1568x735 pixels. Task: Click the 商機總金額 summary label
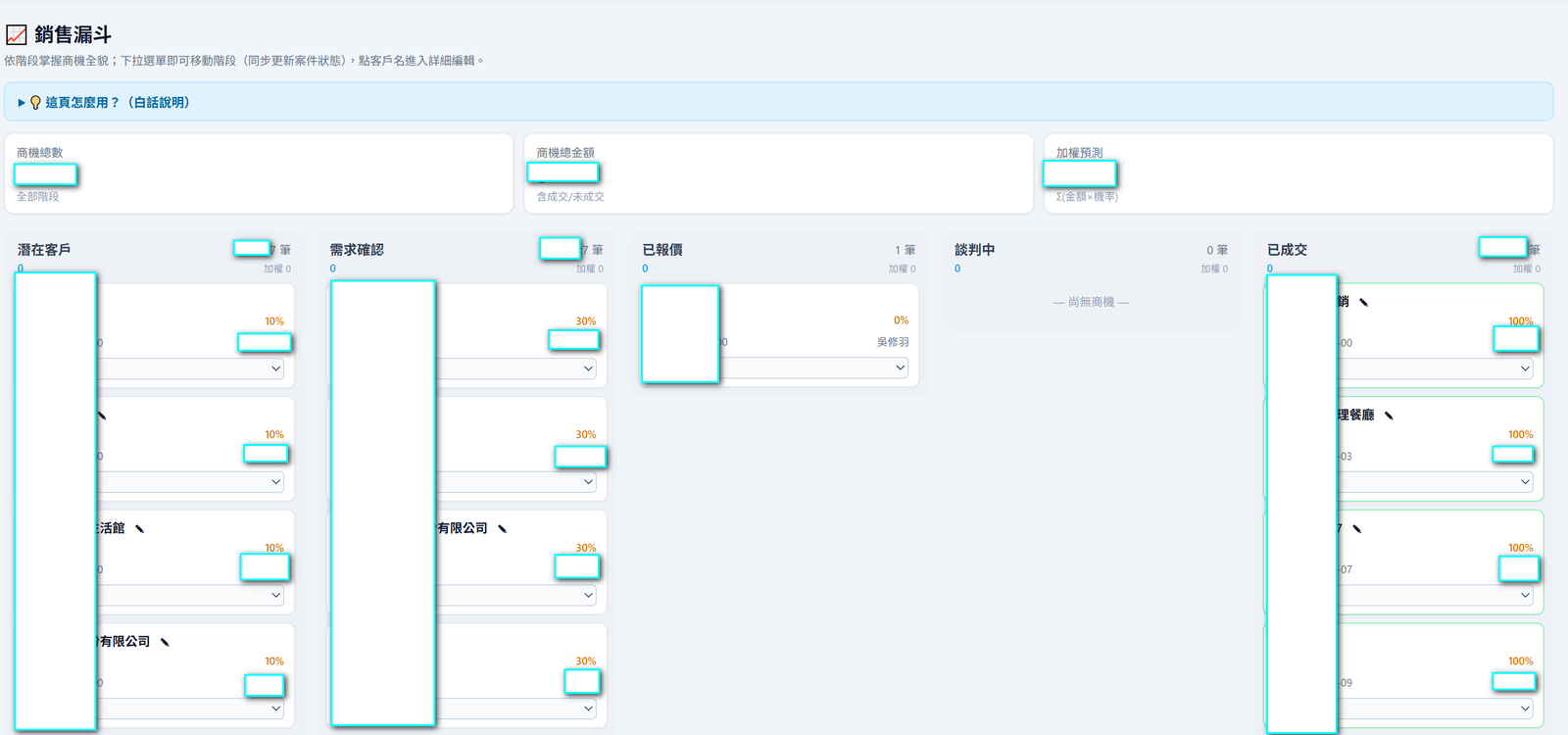565,153
